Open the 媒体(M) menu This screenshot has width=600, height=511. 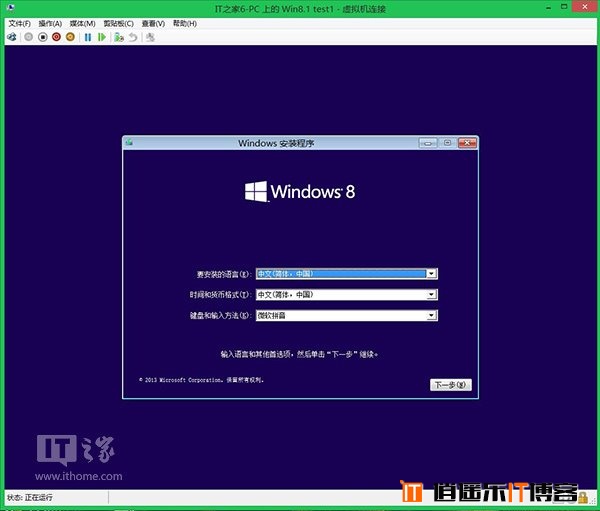(x=82, y=24)
